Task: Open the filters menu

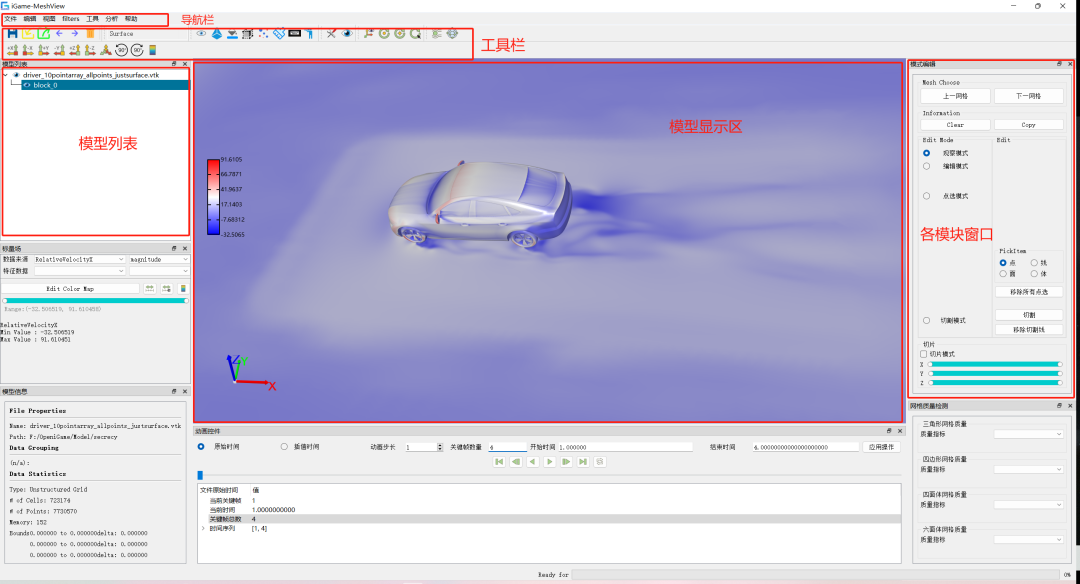Action: coord(71,19)
